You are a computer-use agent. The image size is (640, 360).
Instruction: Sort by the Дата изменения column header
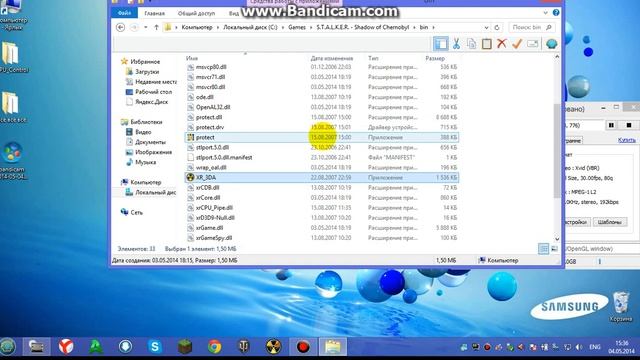(331, 58)
